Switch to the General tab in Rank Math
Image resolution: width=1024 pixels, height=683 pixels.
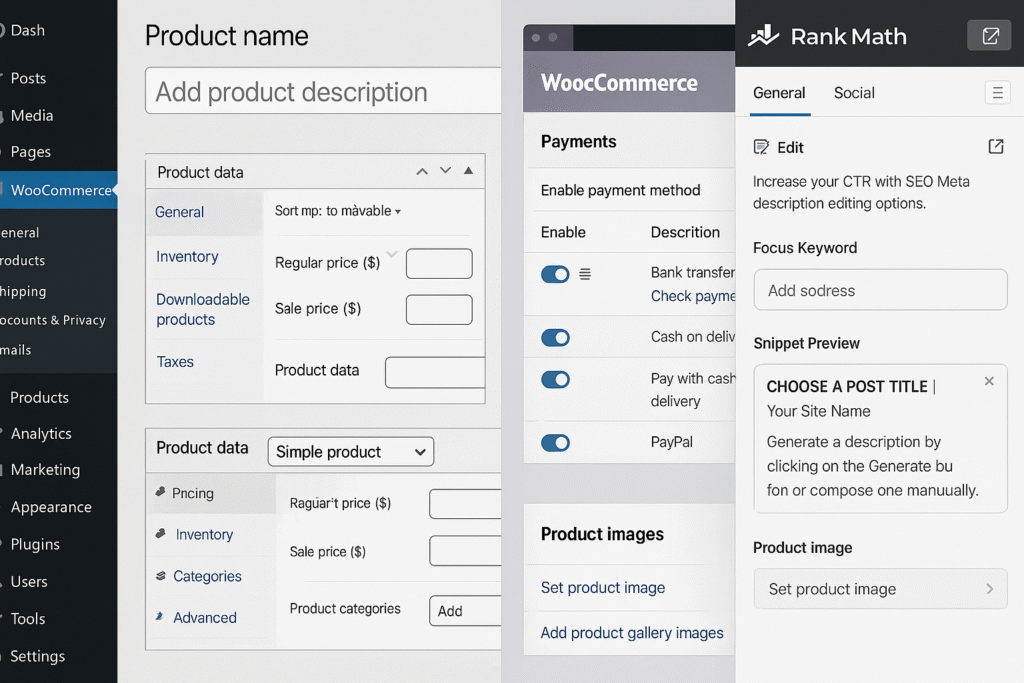[779, 93]
